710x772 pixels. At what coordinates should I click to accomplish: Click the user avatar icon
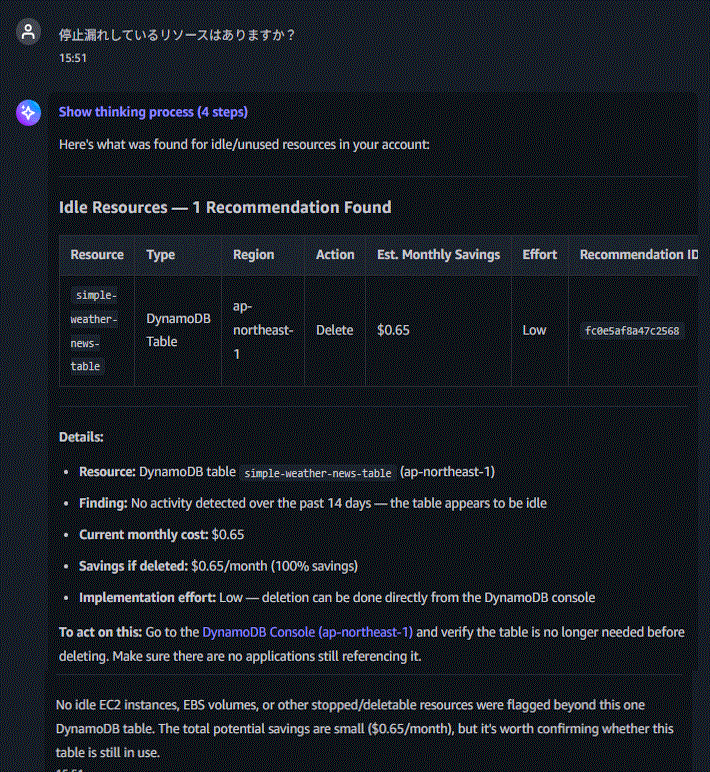(28, 32)
